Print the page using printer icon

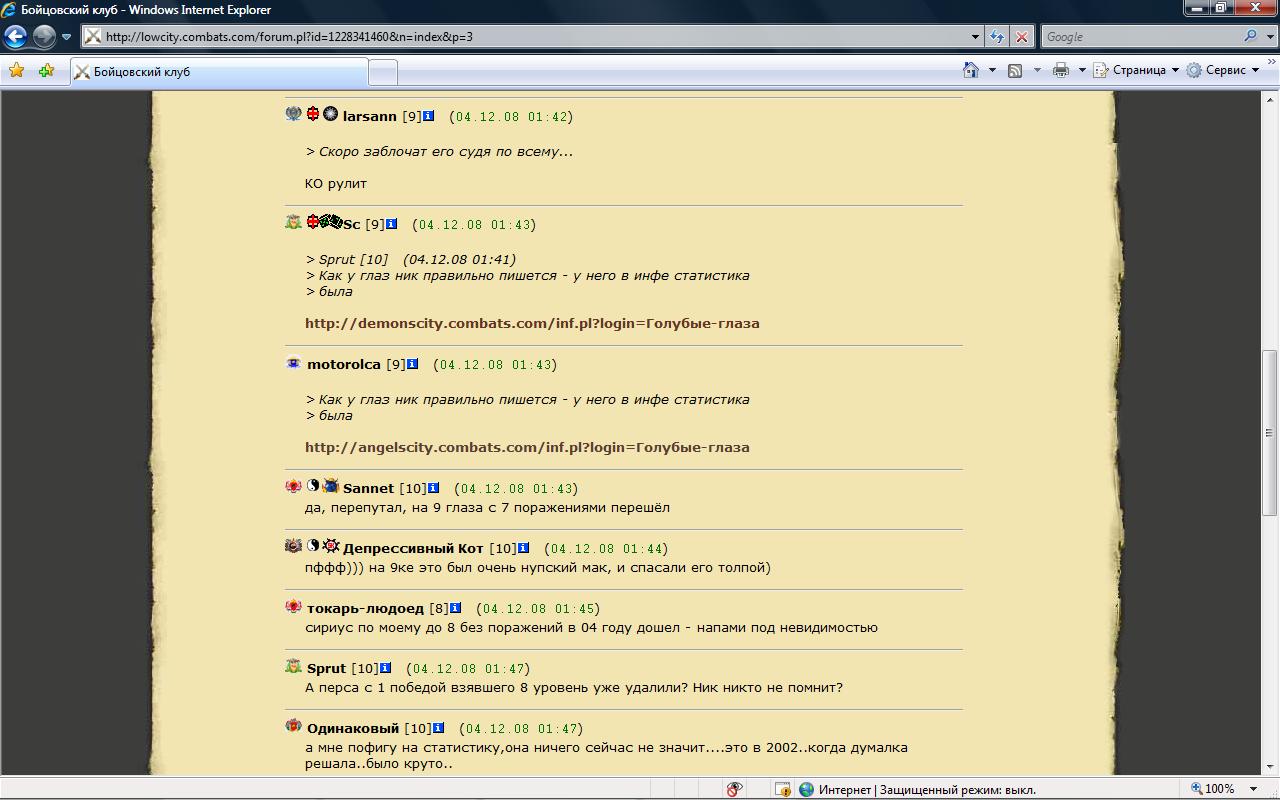(x=1061, y=70)
